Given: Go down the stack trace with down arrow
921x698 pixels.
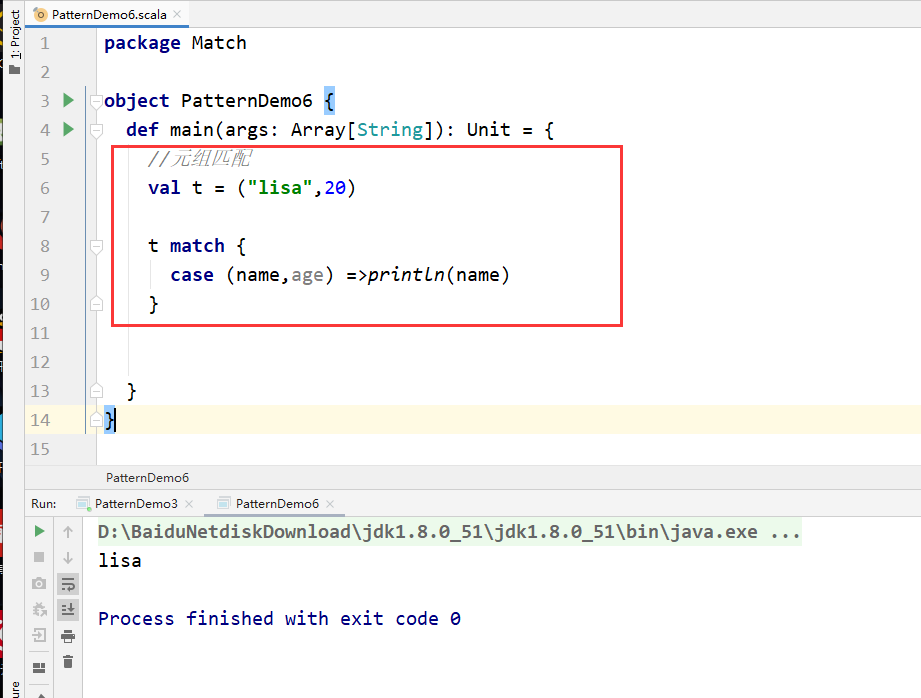Looking at the screenshot, I should pos(68,558).
